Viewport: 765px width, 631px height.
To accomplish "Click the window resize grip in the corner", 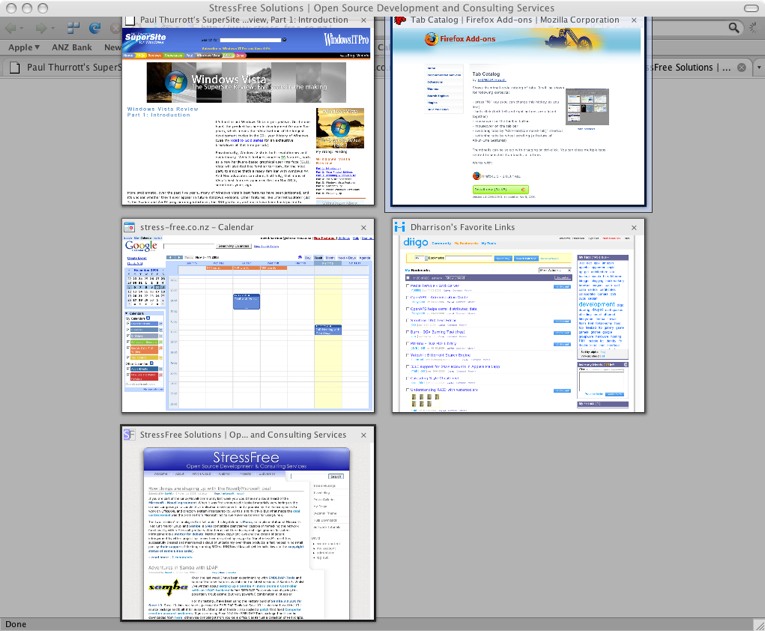I will (759, 625).
